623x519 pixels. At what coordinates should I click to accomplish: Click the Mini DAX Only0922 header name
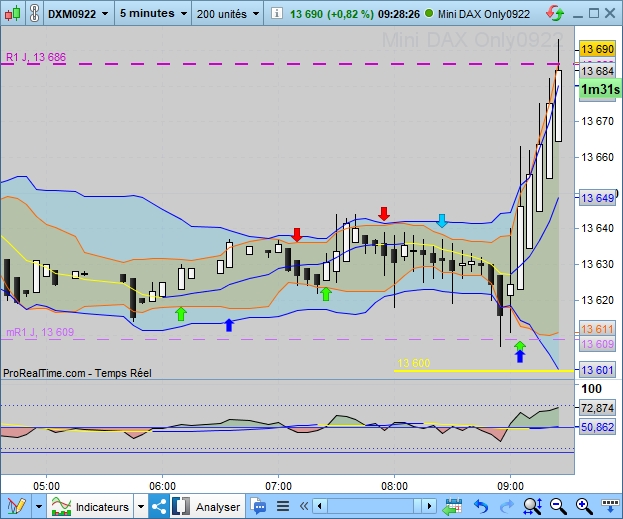coord(484,14)
